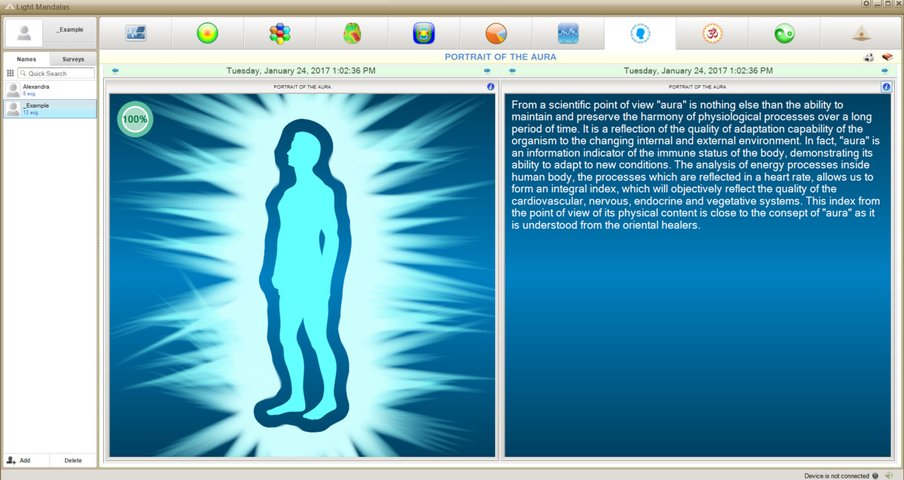904x480 pixels.
Task: Open the green-yellow circle module
Action: pyautogui.click(x=207, y=33)
